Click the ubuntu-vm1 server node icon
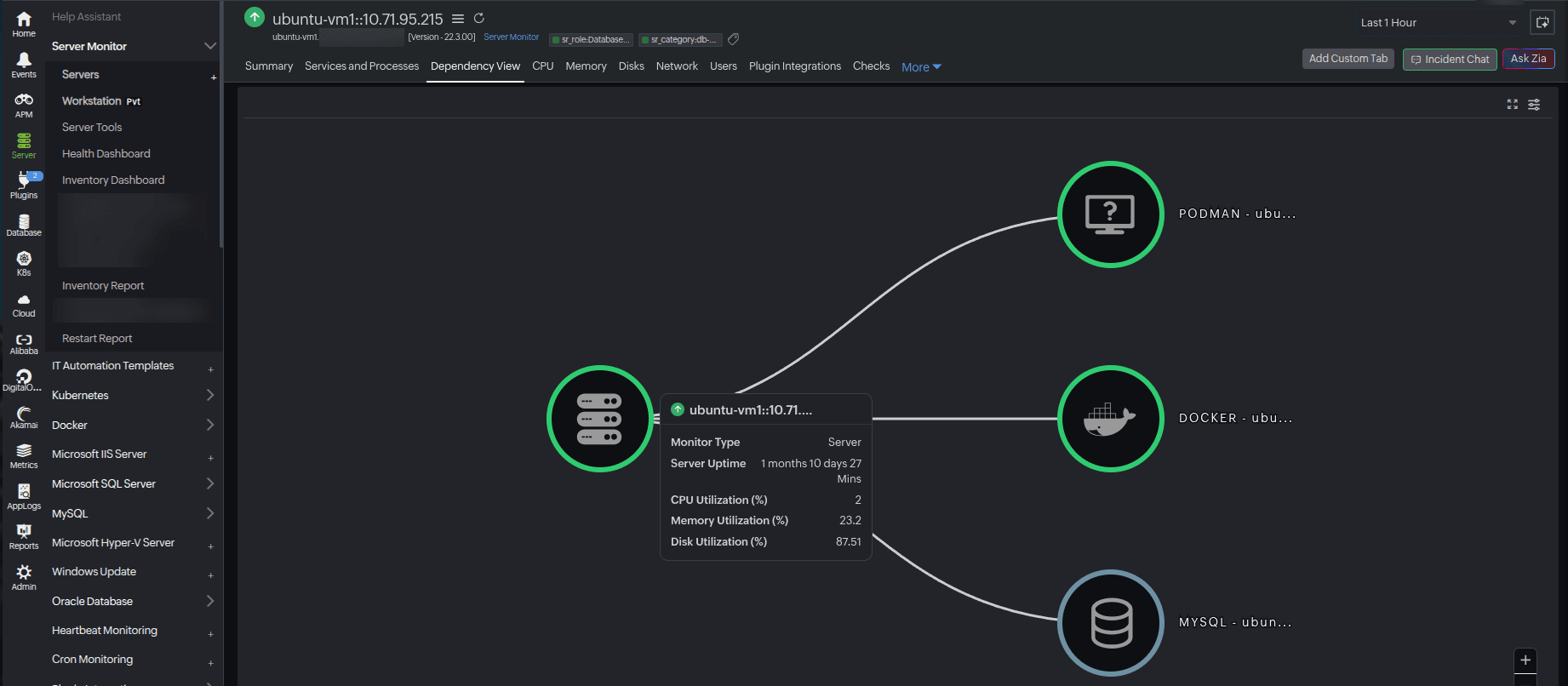 pos(600,419)
